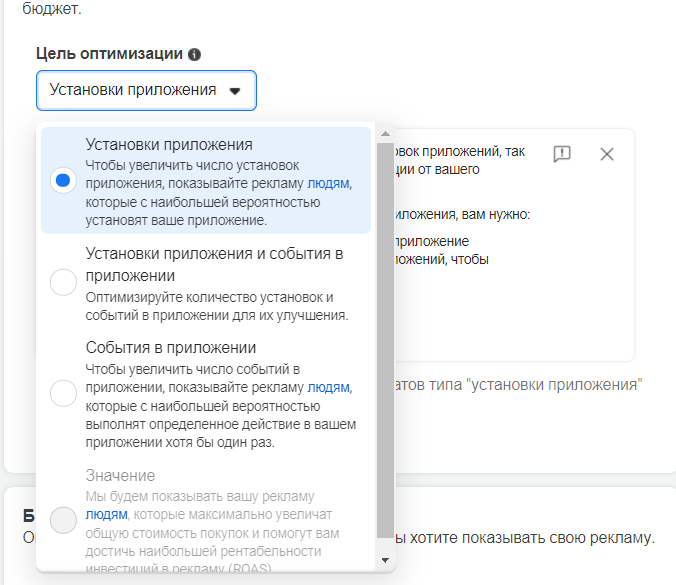This screenshot has width=676, height=585.
Task: Click the info icon beside Цель оптимизации
Action: [194, 54]
